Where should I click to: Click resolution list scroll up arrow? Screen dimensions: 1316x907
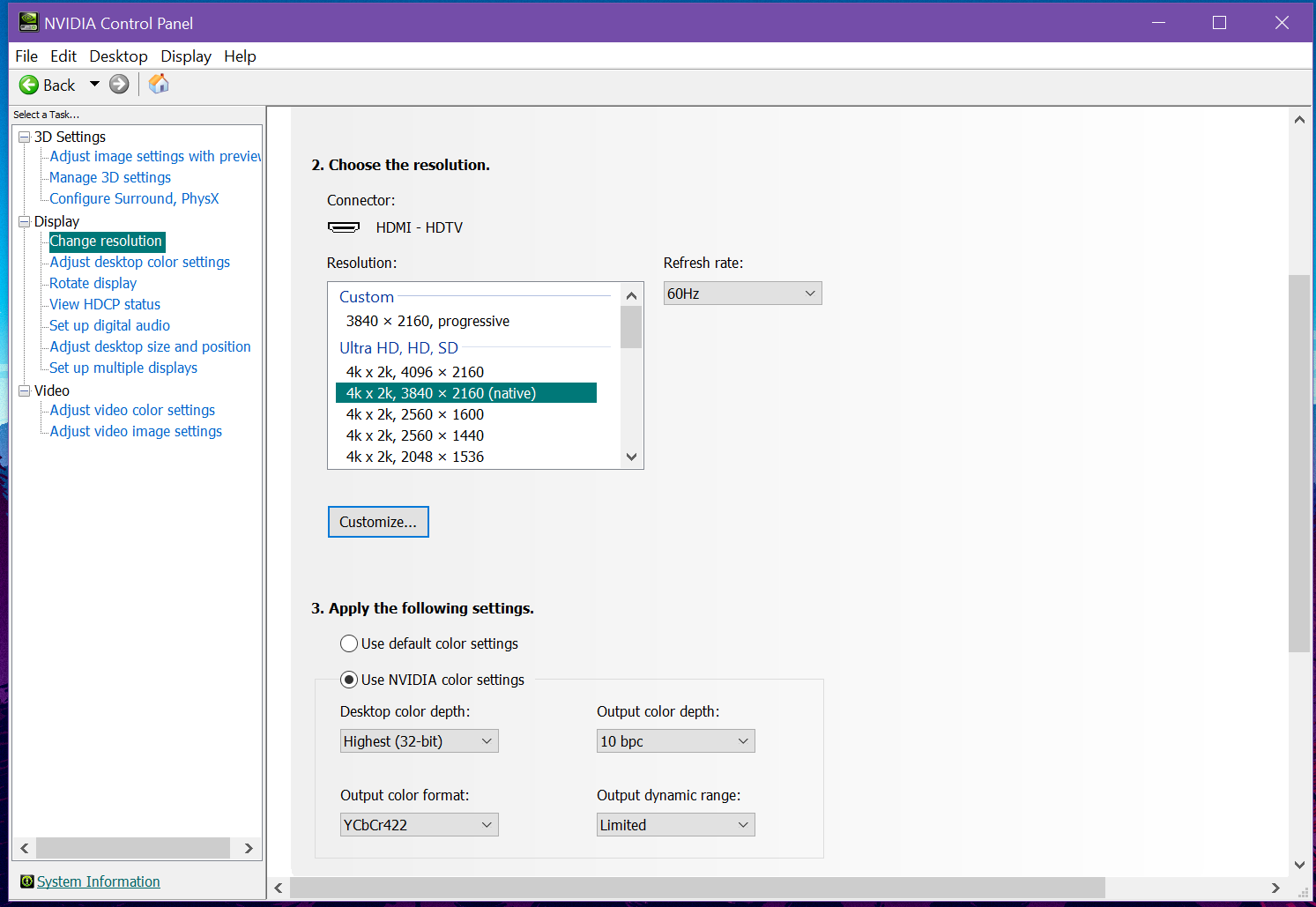(x=631, y=295)
